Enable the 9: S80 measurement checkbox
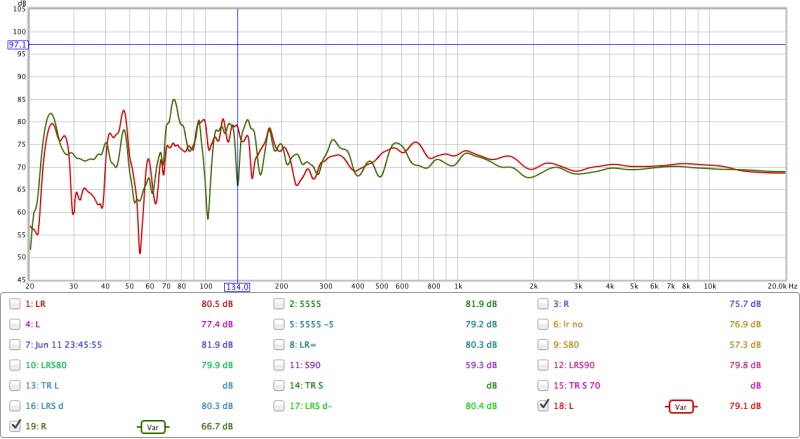800x439 pixels. (545, 344)
